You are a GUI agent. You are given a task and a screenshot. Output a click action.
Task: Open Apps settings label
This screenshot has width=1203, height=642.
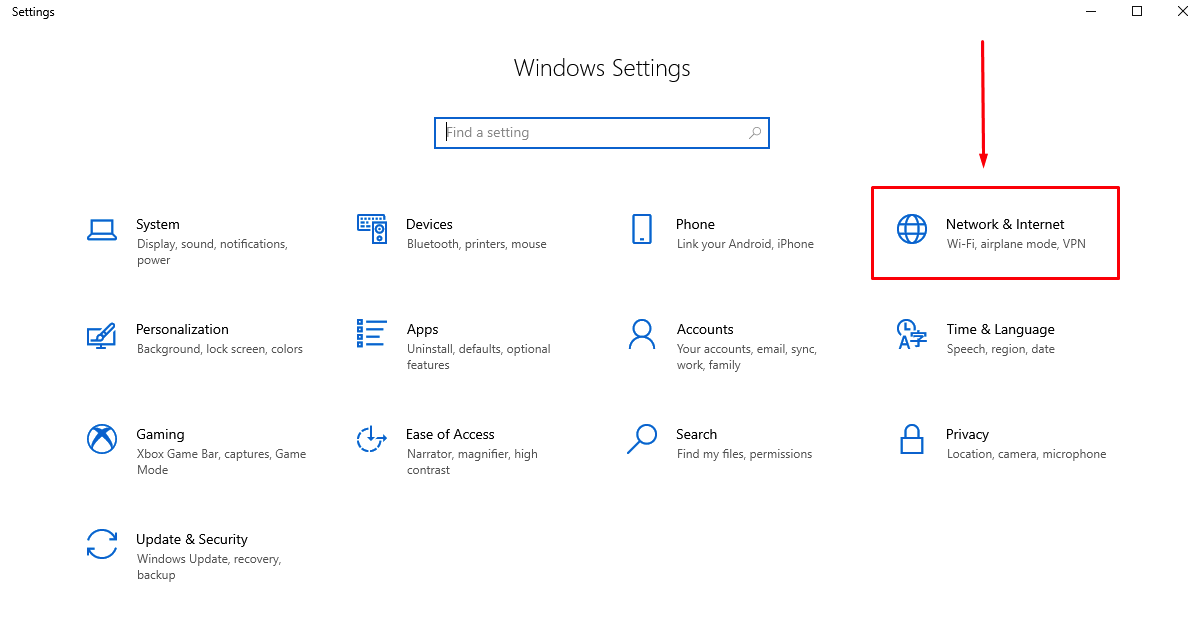(422, 329)
